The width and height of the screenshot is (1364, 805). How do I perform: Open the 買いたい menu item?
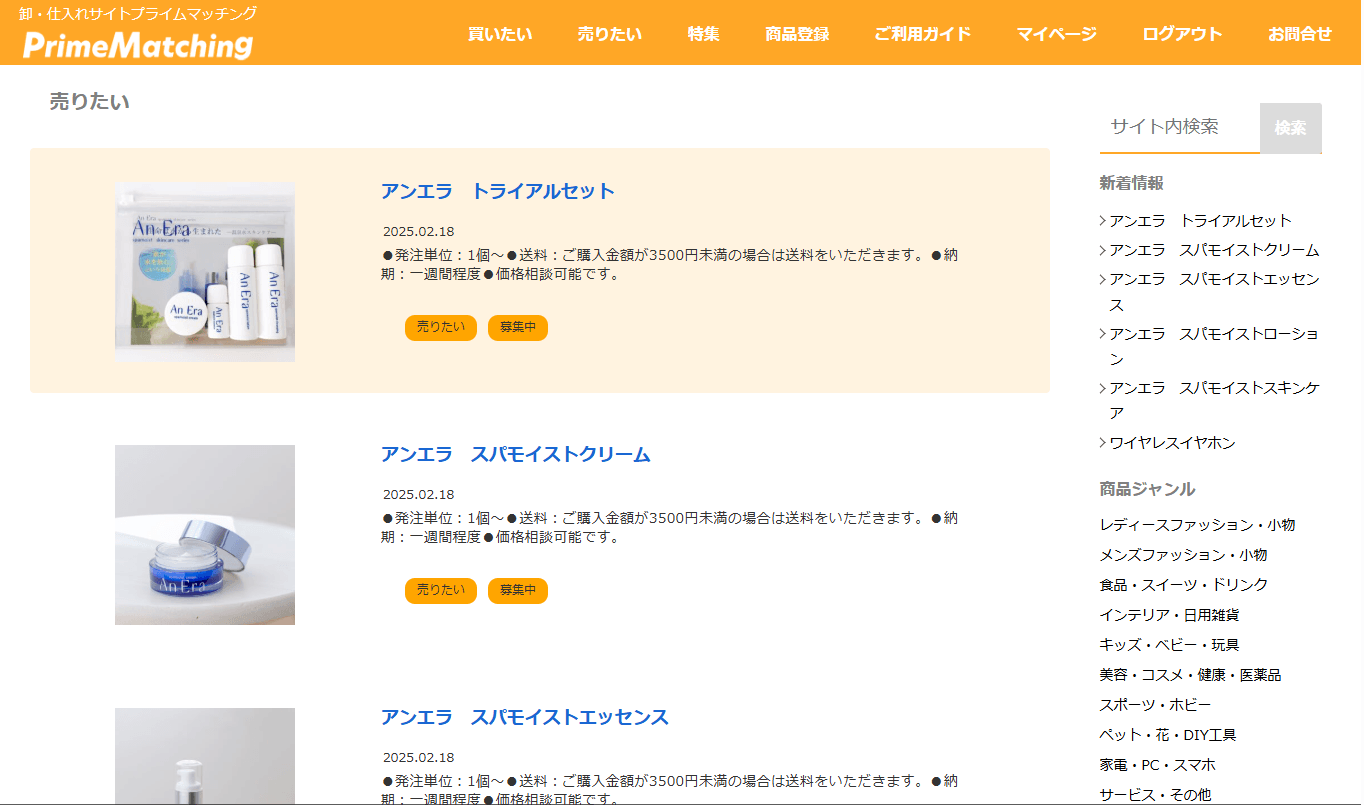(500, 34)
